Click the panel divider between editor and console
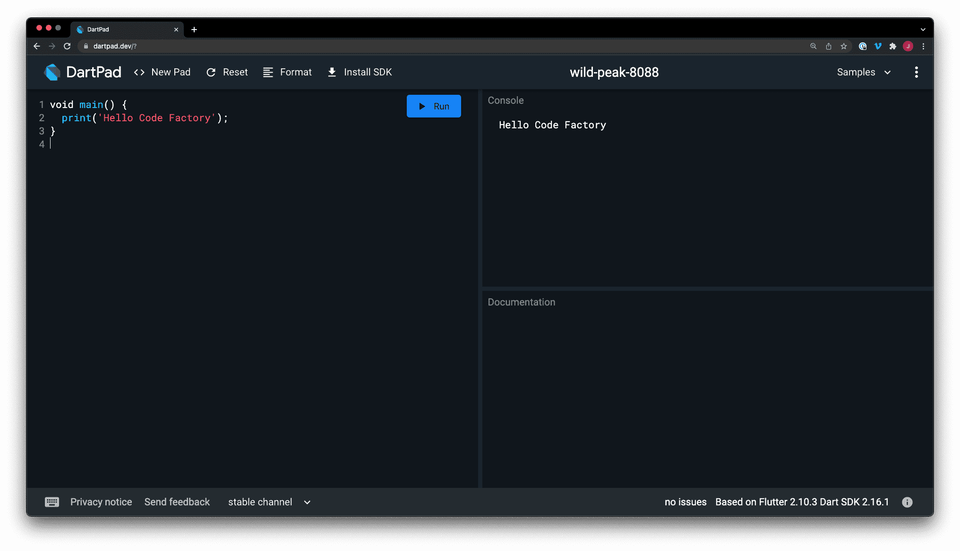Viewport: 960px width, 551px height. pyautogui.click(x=480, y=288)
